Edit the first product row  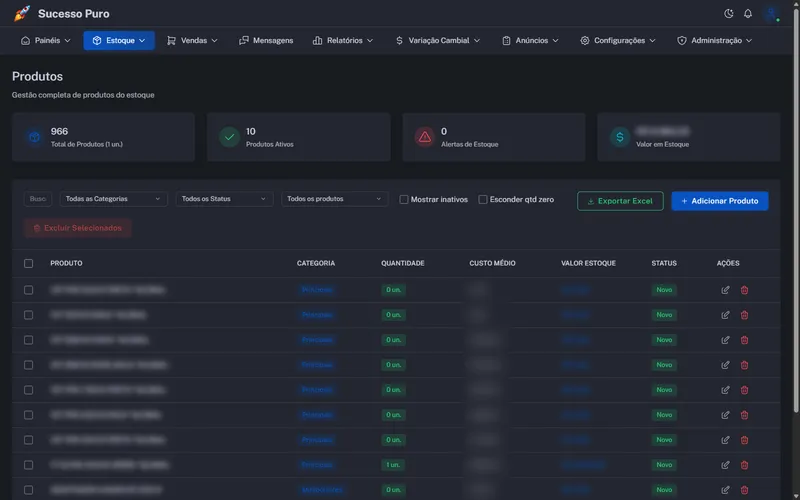point(725,290)
